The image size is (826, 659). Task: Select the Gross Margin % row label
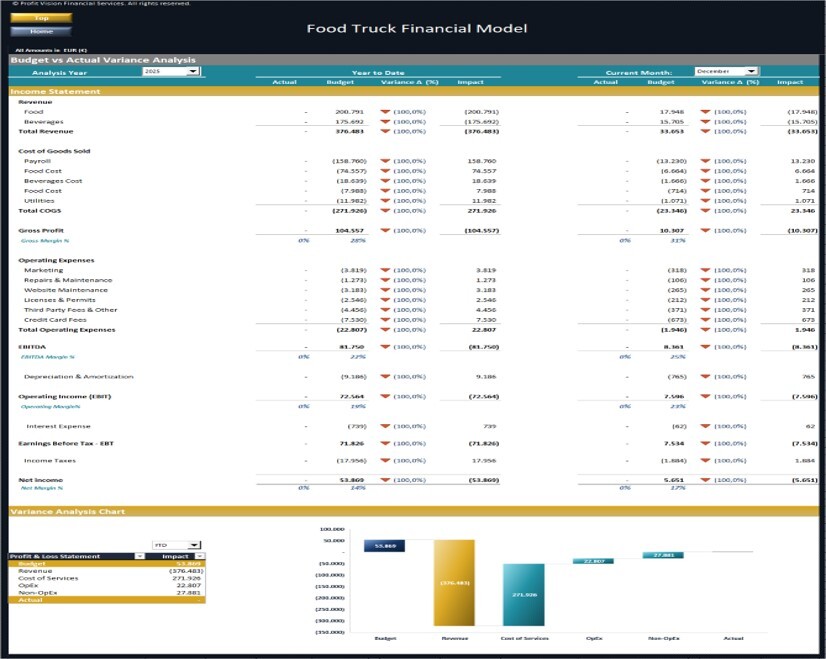(x=45, y=241)
